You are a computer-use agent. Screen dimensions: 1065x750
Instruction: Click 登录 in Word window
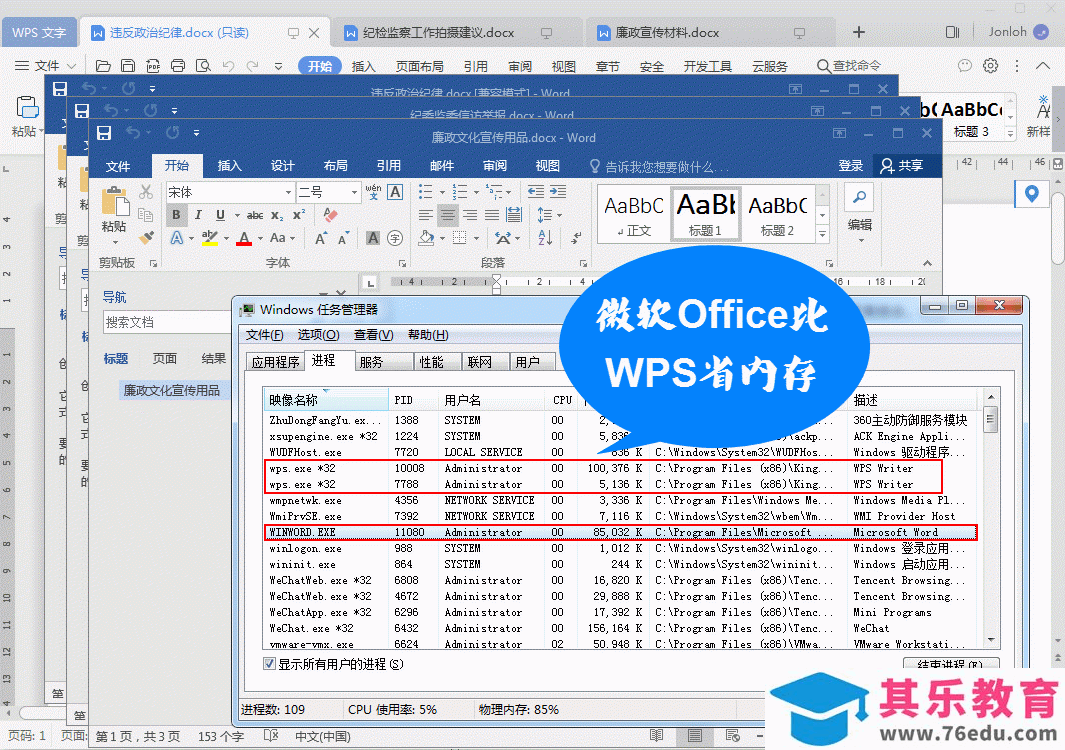850,166
